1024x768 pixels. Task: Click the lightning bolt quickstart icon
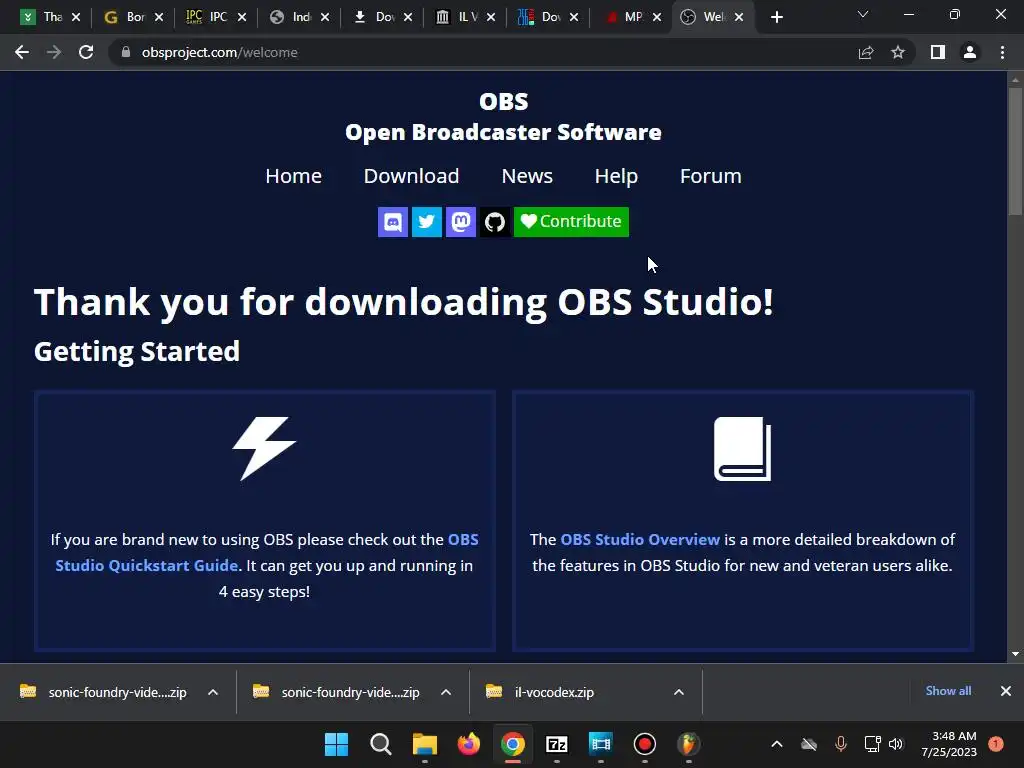coord(264,449)
